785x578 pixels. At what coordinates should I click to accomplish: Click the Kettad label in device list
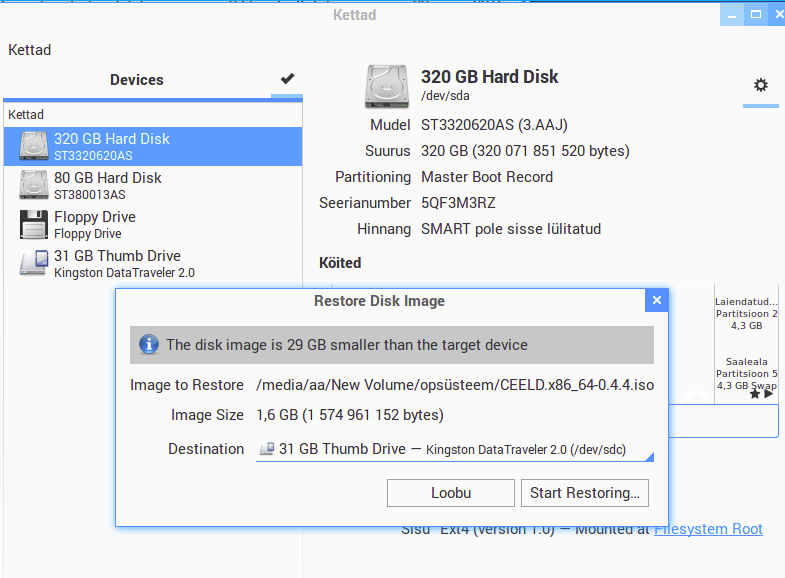click(x=27, y=115)
